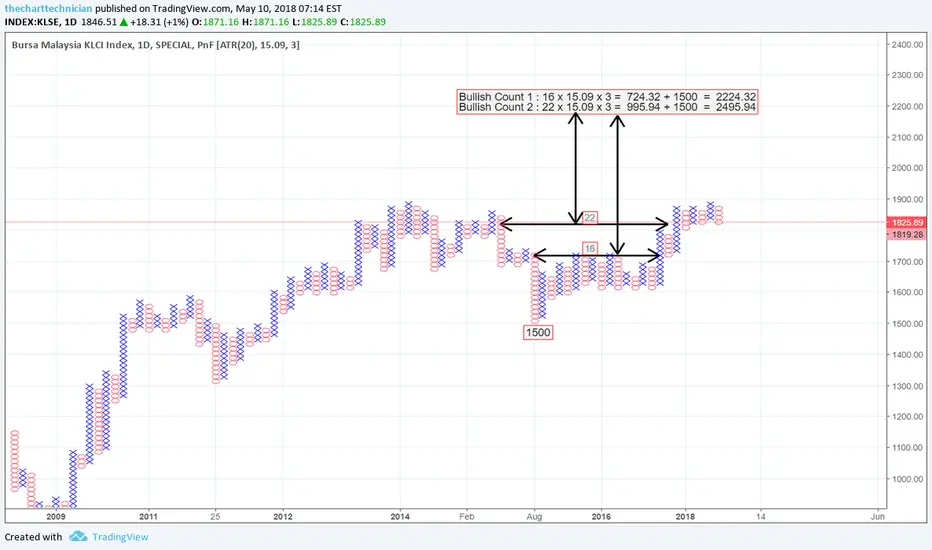The image size is (932, 550).
Task: Click the 2011 time axis label
Action: click(x=149, y=517)
